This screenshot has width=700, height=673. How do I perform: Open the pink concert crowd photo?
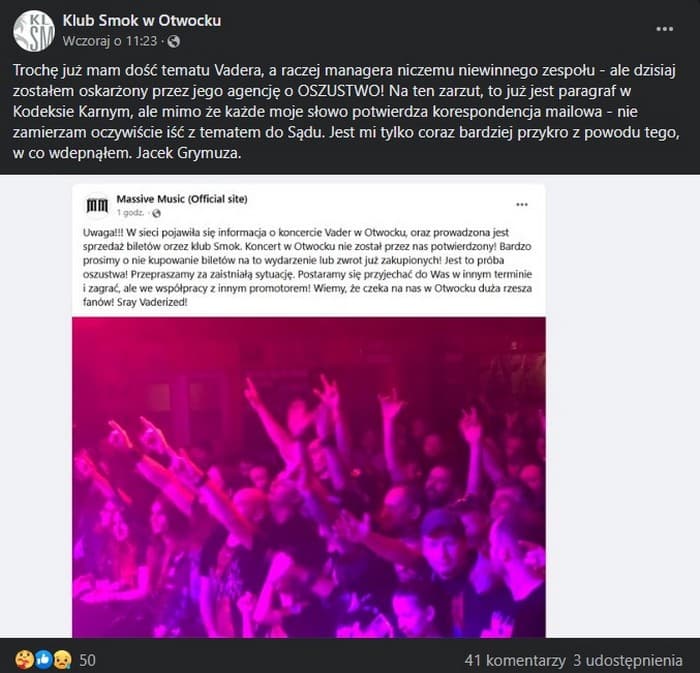[308, 477]
